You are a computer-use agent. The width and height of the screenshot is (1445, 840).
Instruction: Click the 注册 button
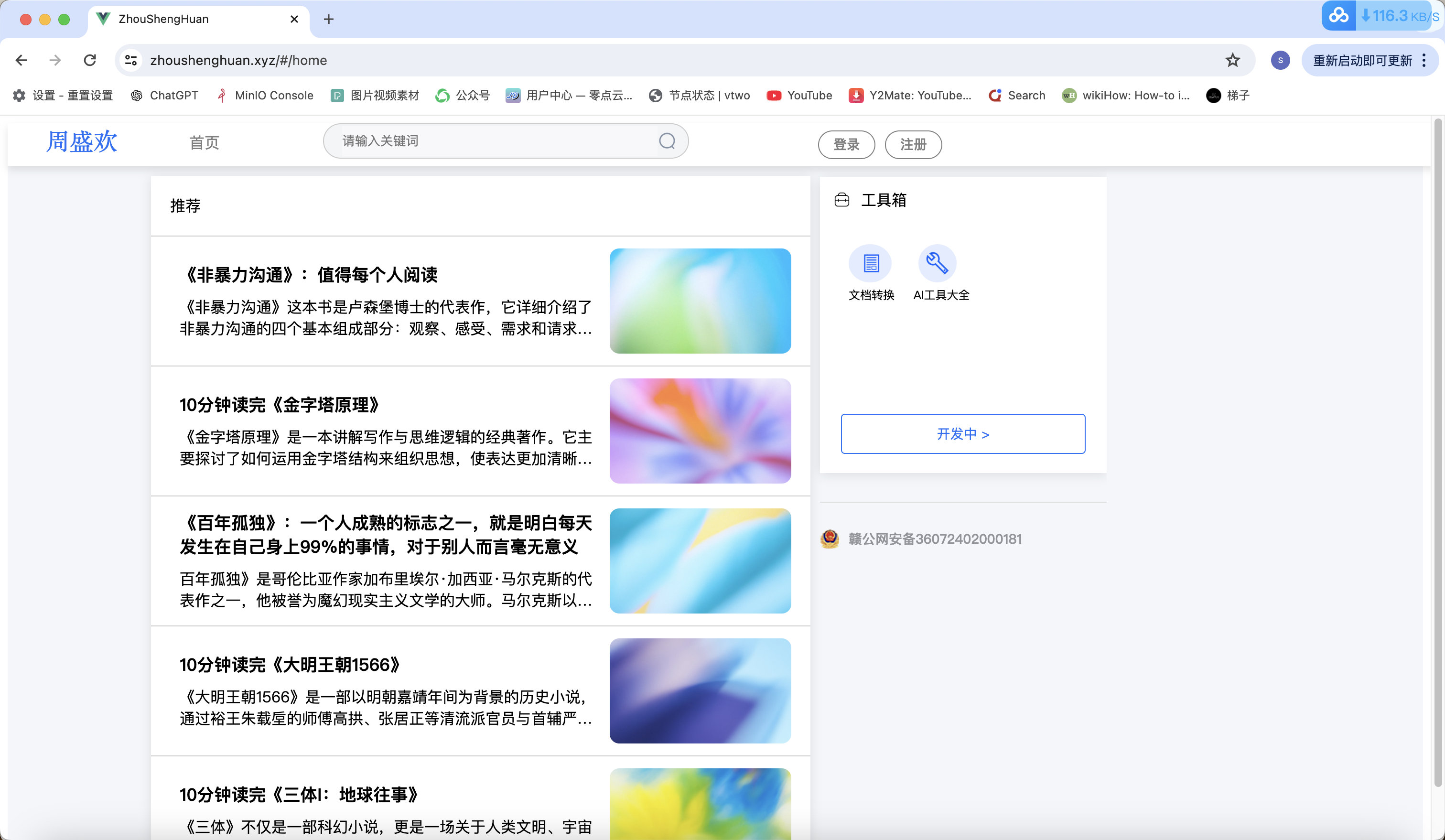tap(913, 144)
